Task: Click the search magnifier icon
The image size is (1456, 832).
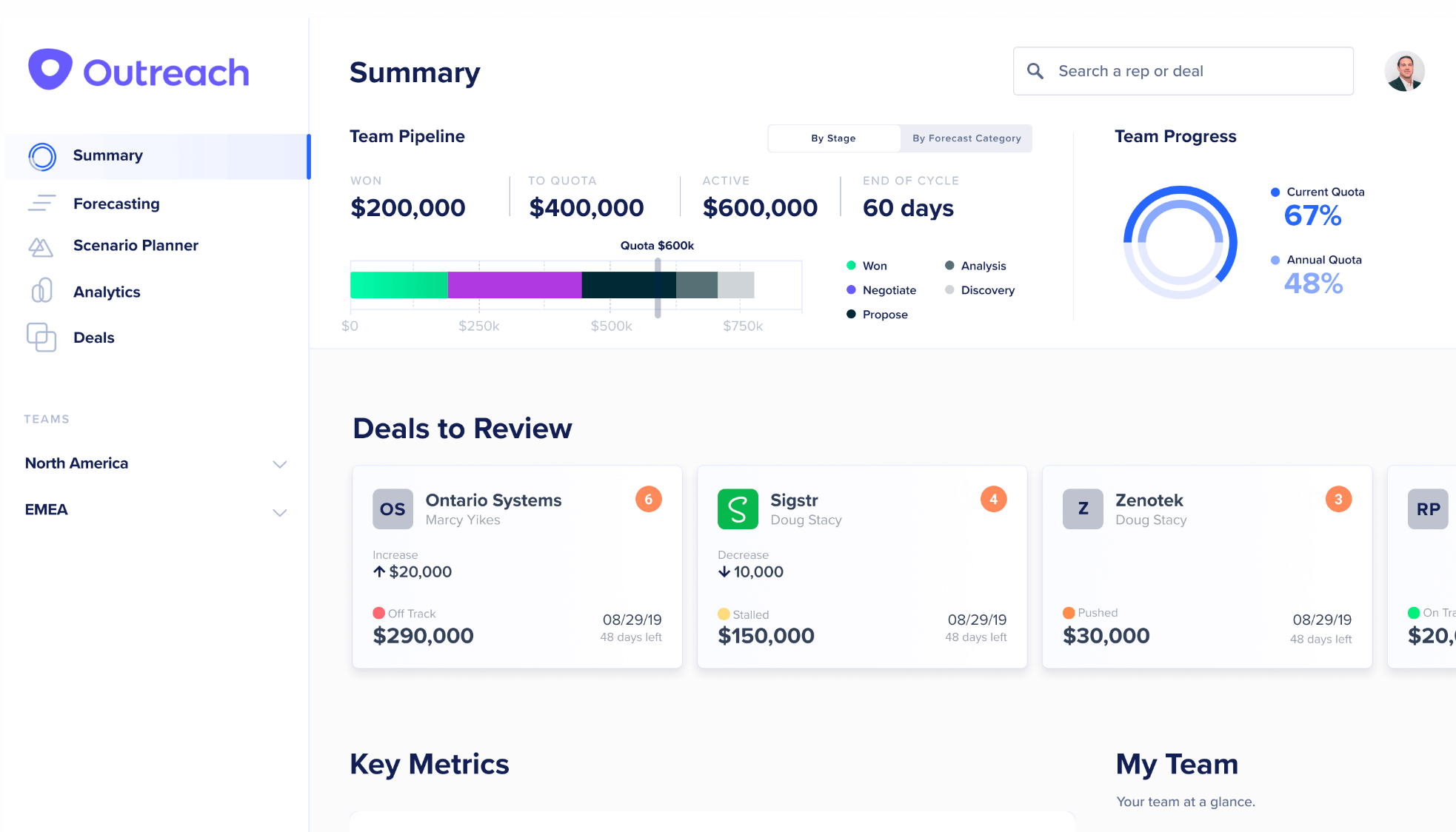Action: [1035, 70]
